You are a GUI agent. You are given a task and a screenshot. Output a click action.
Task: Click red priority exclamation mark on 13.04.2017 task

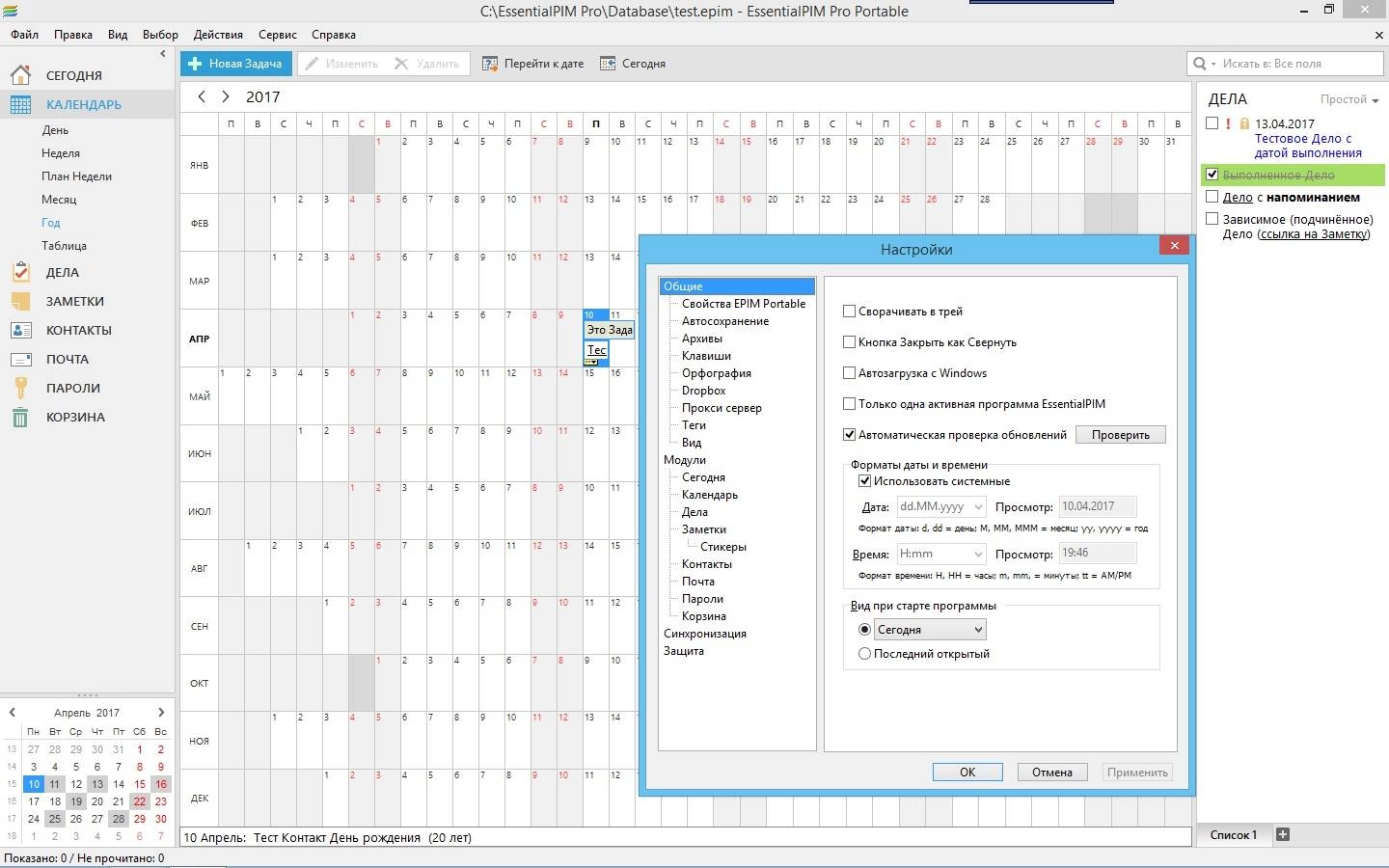pos(1228,123)
